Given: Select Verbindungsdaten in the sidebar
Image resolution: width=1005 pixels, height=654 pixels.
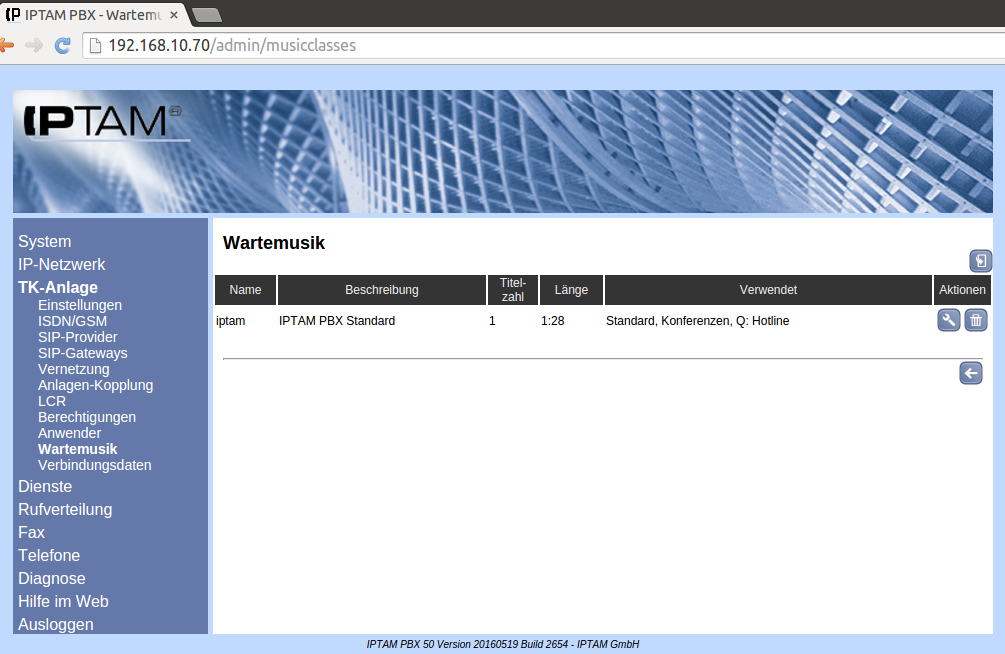Looking at the screenshot, I should (95, 465).
